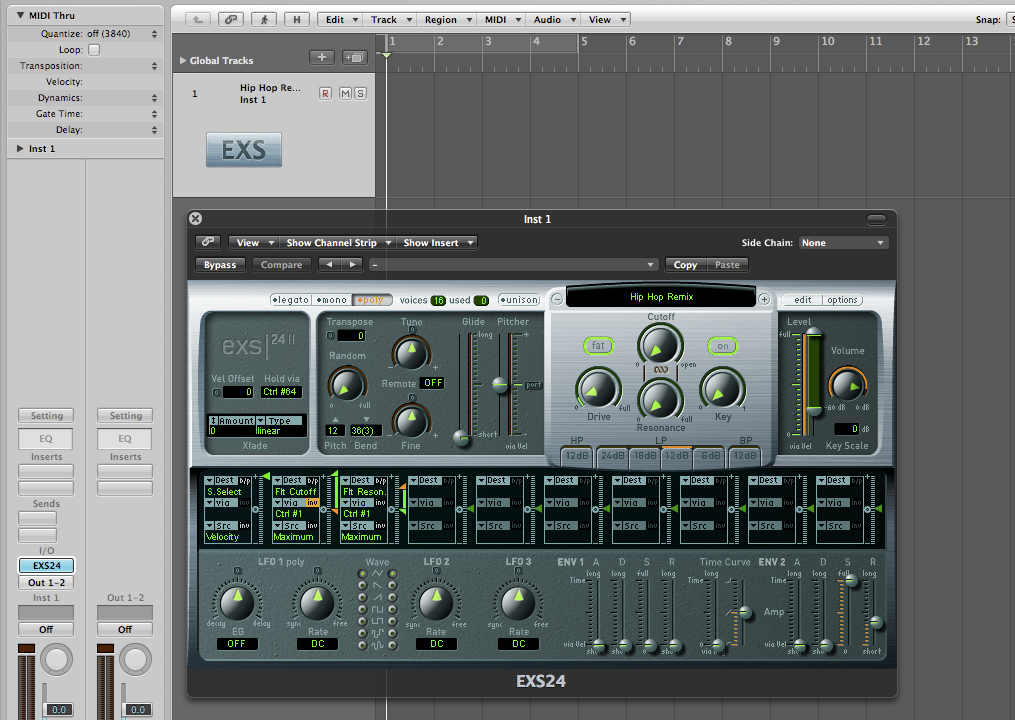Click the Resonance knob
This screenshot has height=720, width=1015.
point(660,400)
